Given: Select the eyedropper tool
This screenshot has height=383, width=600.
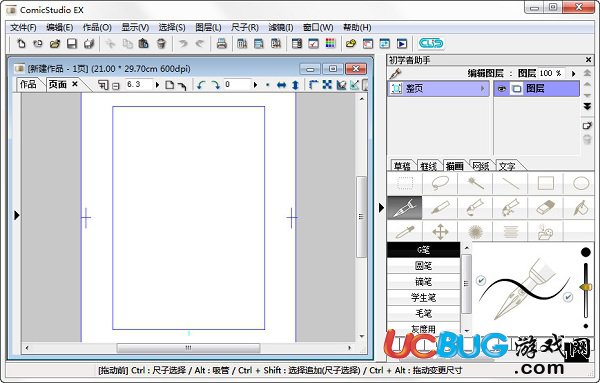Looking at the screenshot, I should [x=405, y=231].
